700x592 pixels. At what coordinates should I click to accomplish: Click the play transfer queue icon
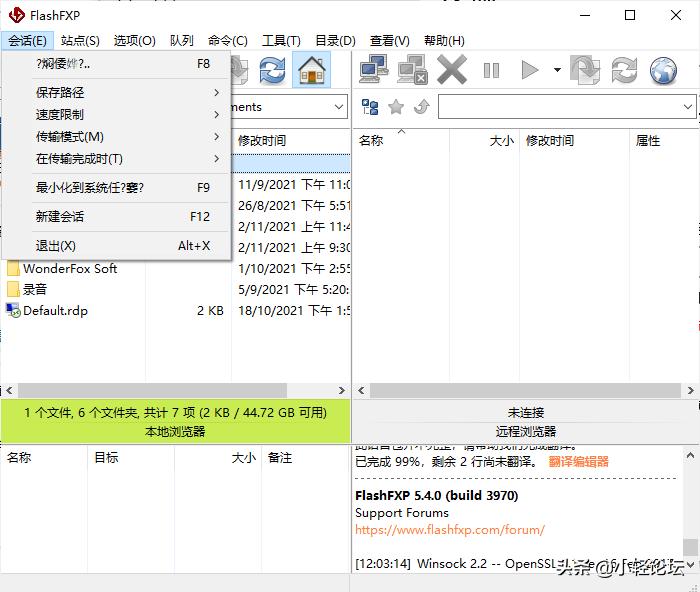(x=530, y=70)
